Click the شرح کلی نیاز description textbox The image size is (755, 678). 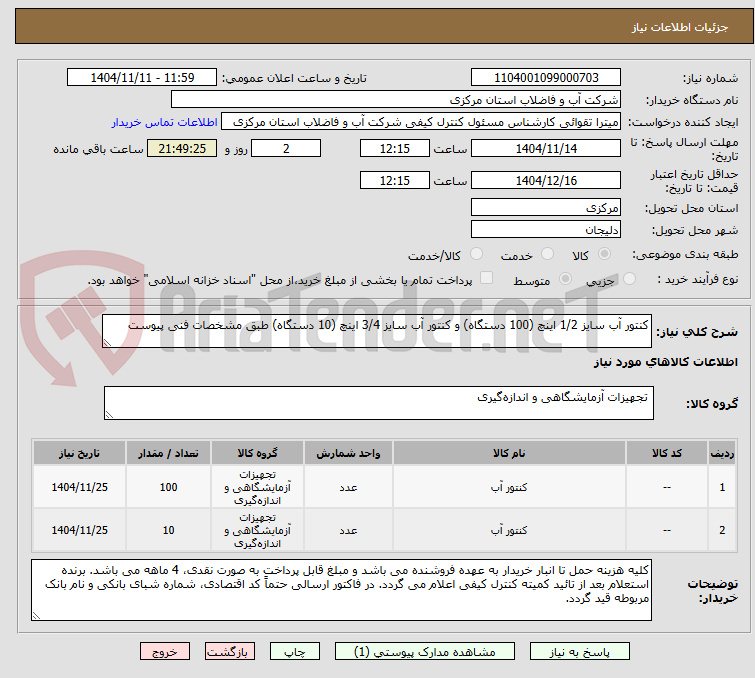(x=377, y=331)
